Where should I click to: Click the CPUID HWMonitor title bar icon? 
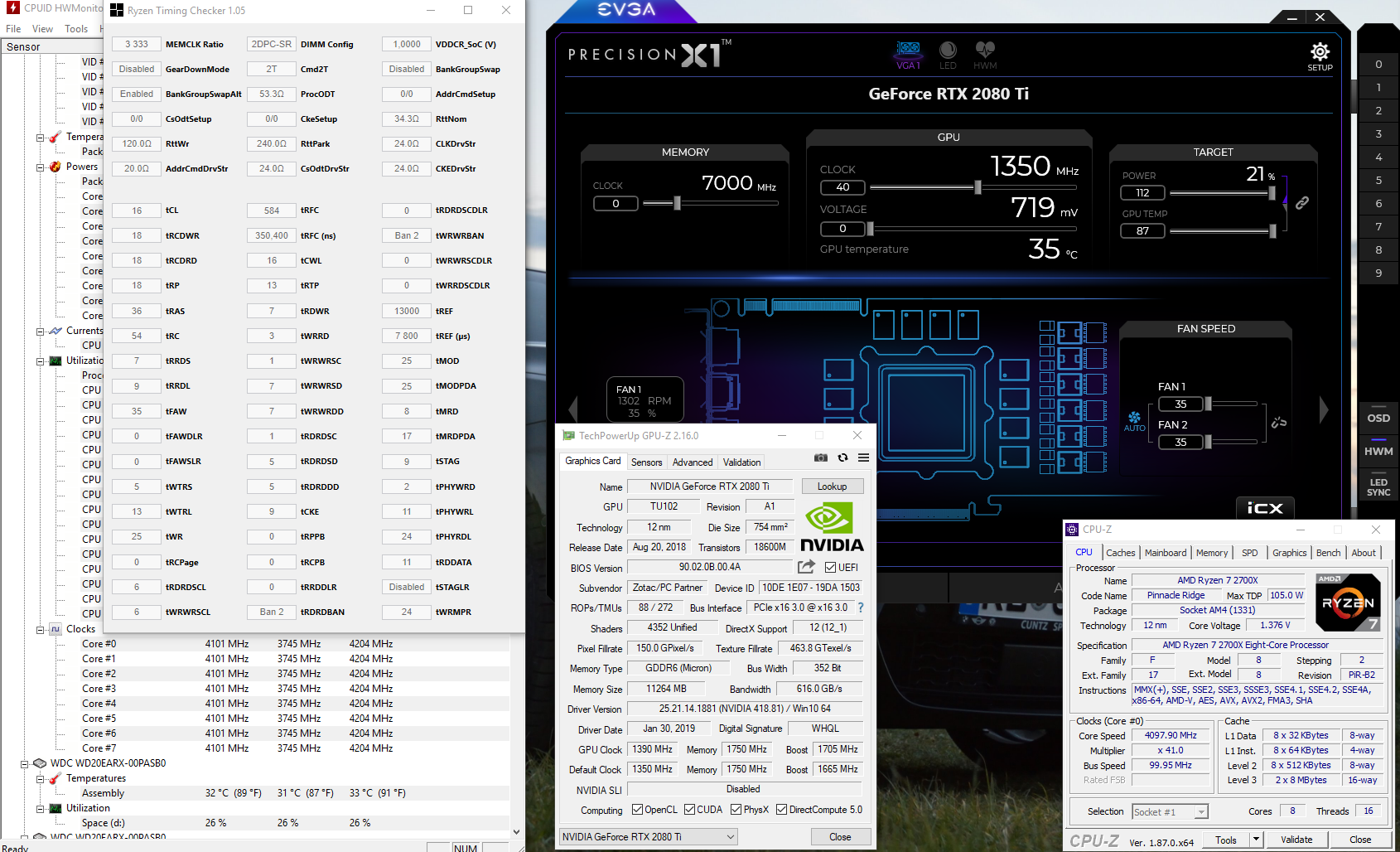(12, 7)
